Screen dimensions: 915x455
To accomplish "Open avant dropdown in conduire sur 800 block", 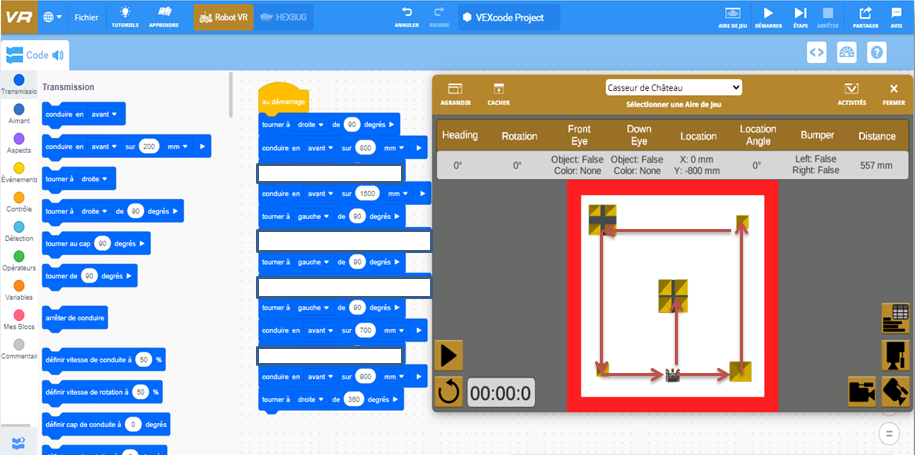I will (321, 148).
